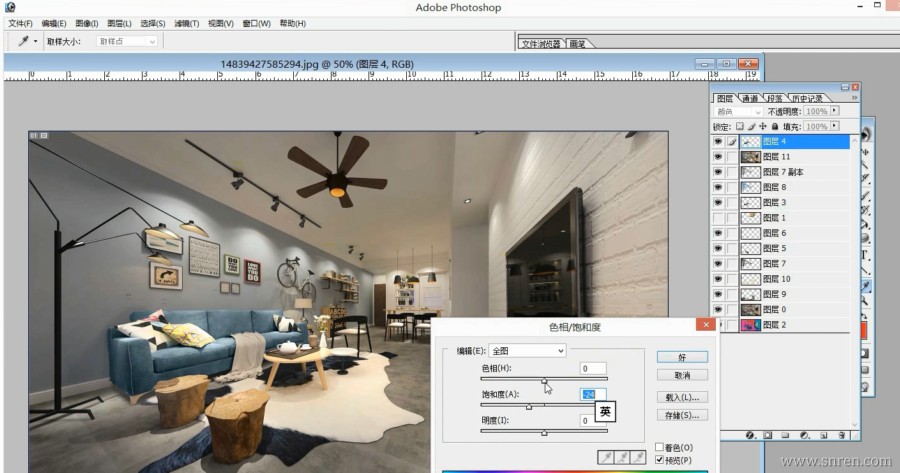900x473 pixels.
Task: Click the 色相(H) hue slider handle
Action: tap(544, 381)
